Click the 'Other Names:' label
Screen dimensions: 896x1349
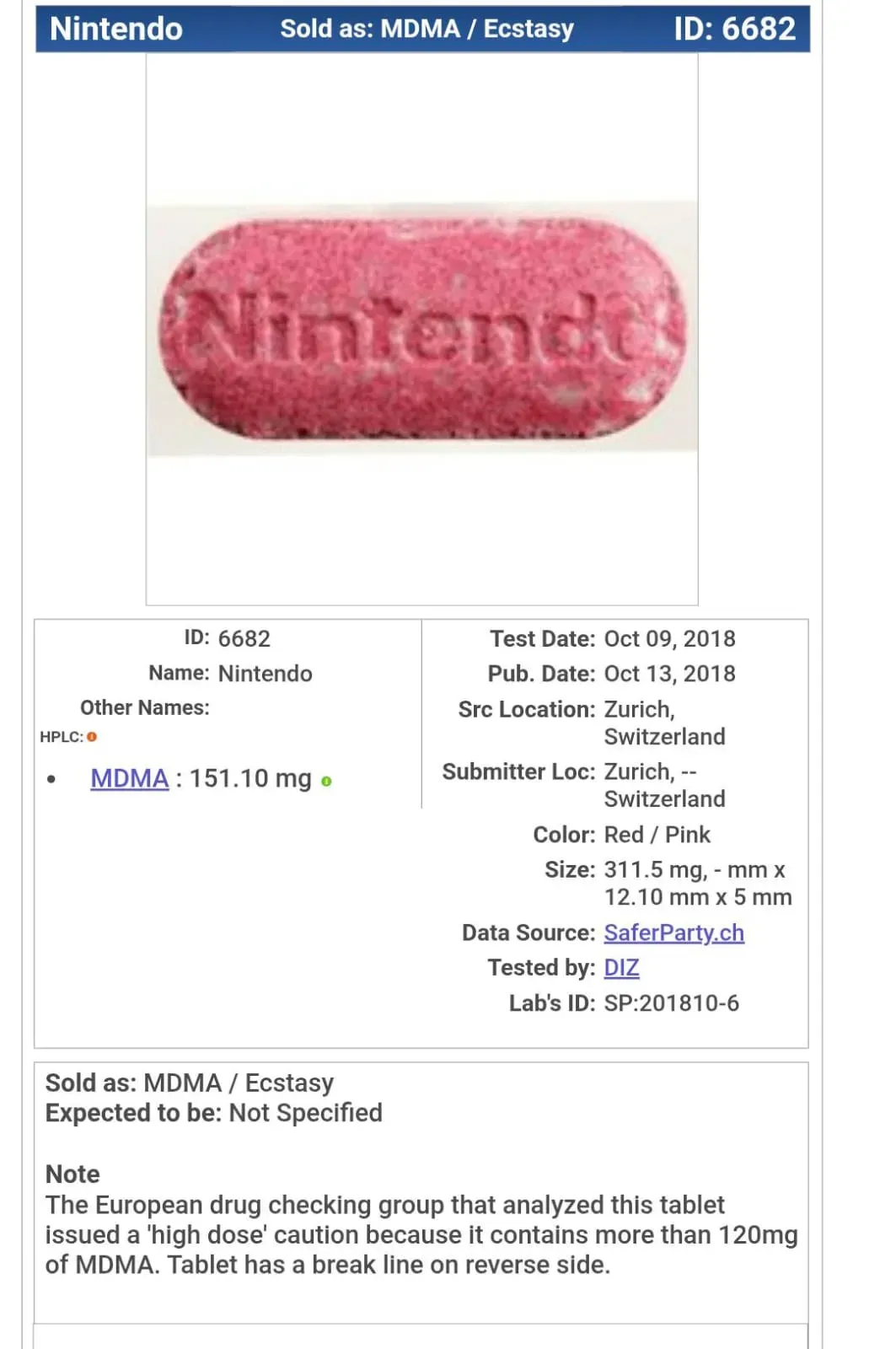(x=144, y=707)
